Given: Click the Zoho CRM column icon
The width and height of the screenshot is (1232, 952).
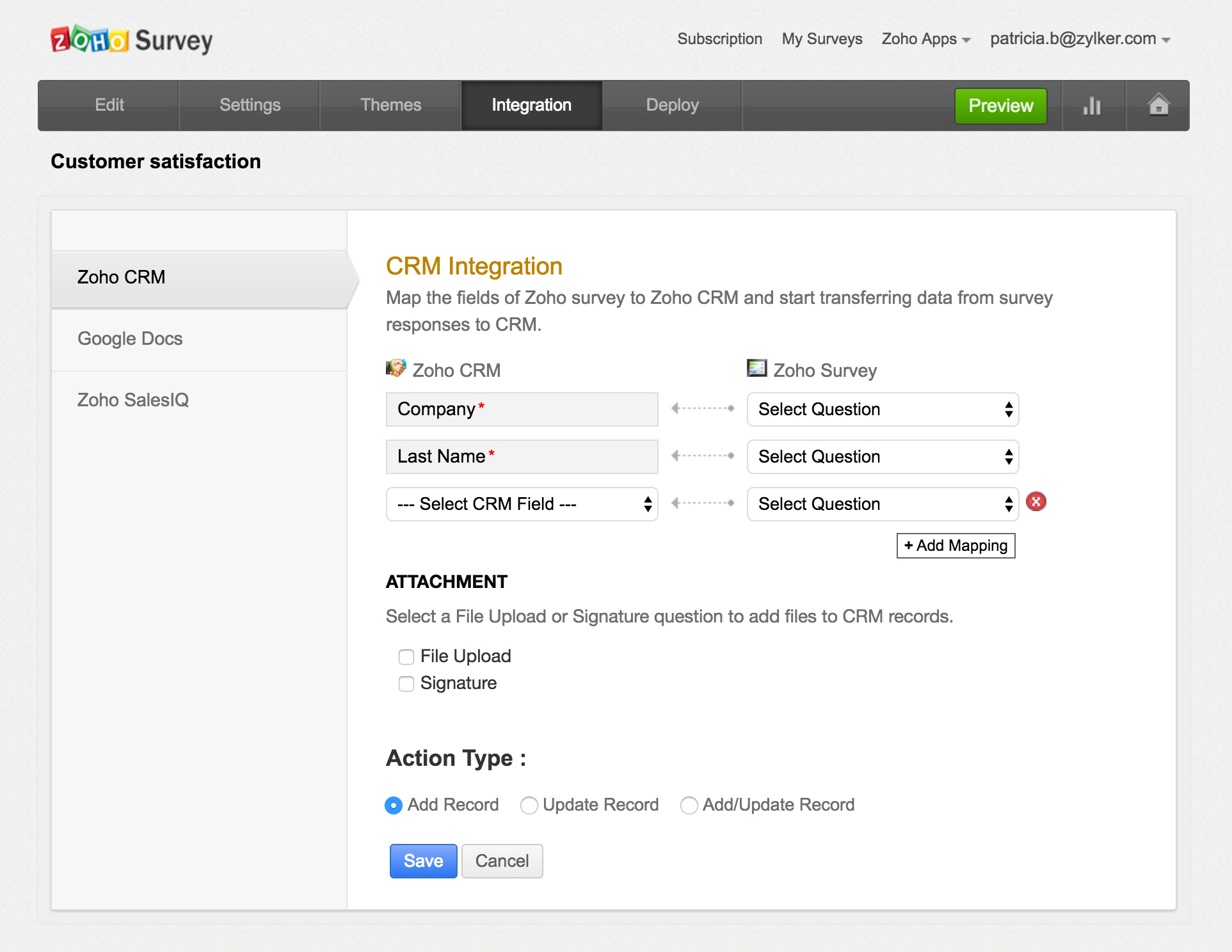Looking at the screenshot, I should [396, 368].
